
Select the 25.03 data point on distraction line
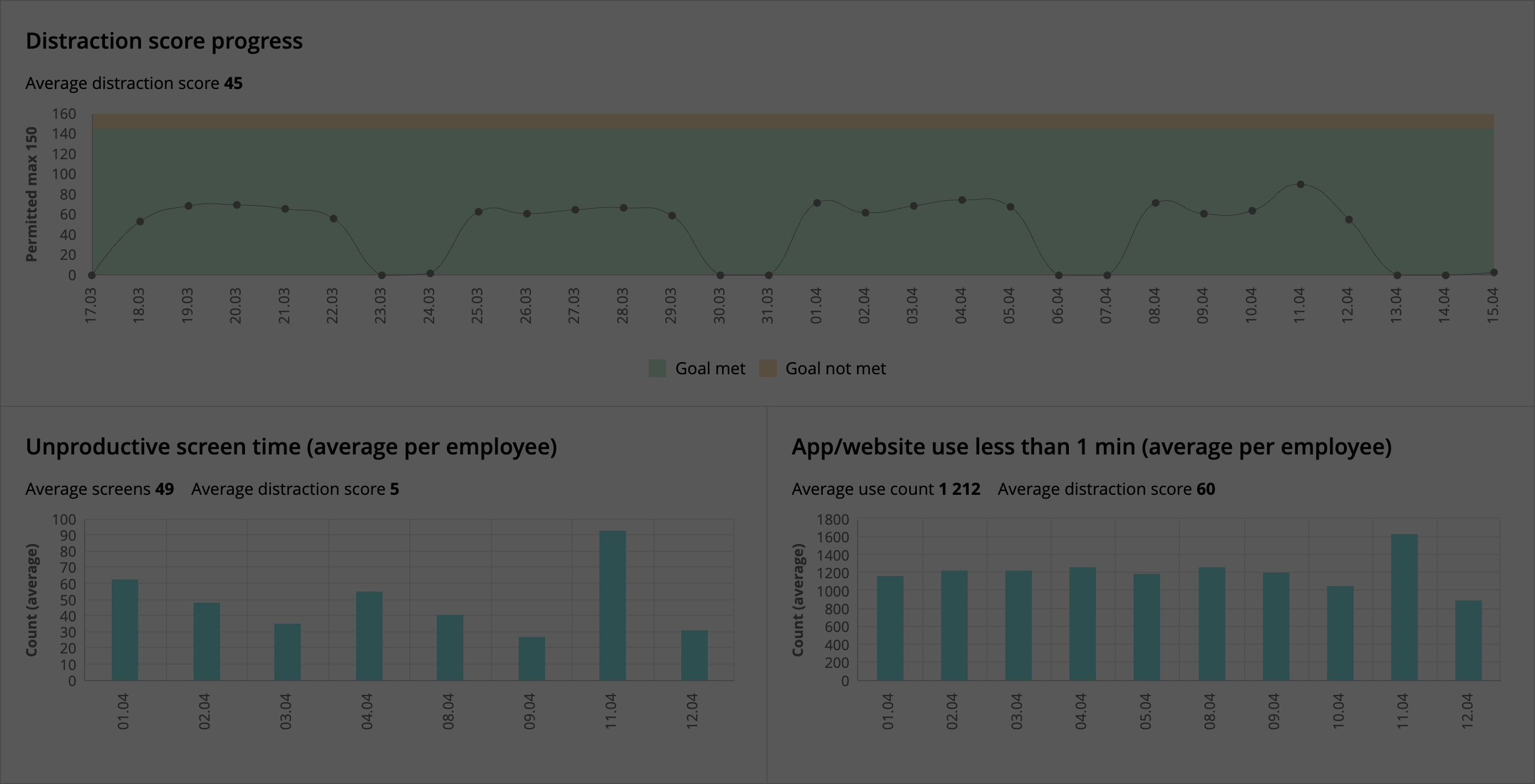click(x=478, y=212)
